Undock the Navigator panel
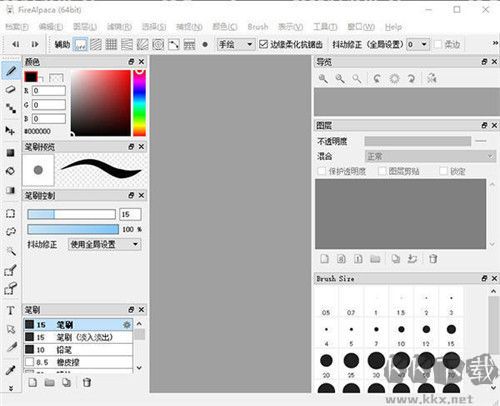This screenshot has height=406, width=500. pos(484,62)
